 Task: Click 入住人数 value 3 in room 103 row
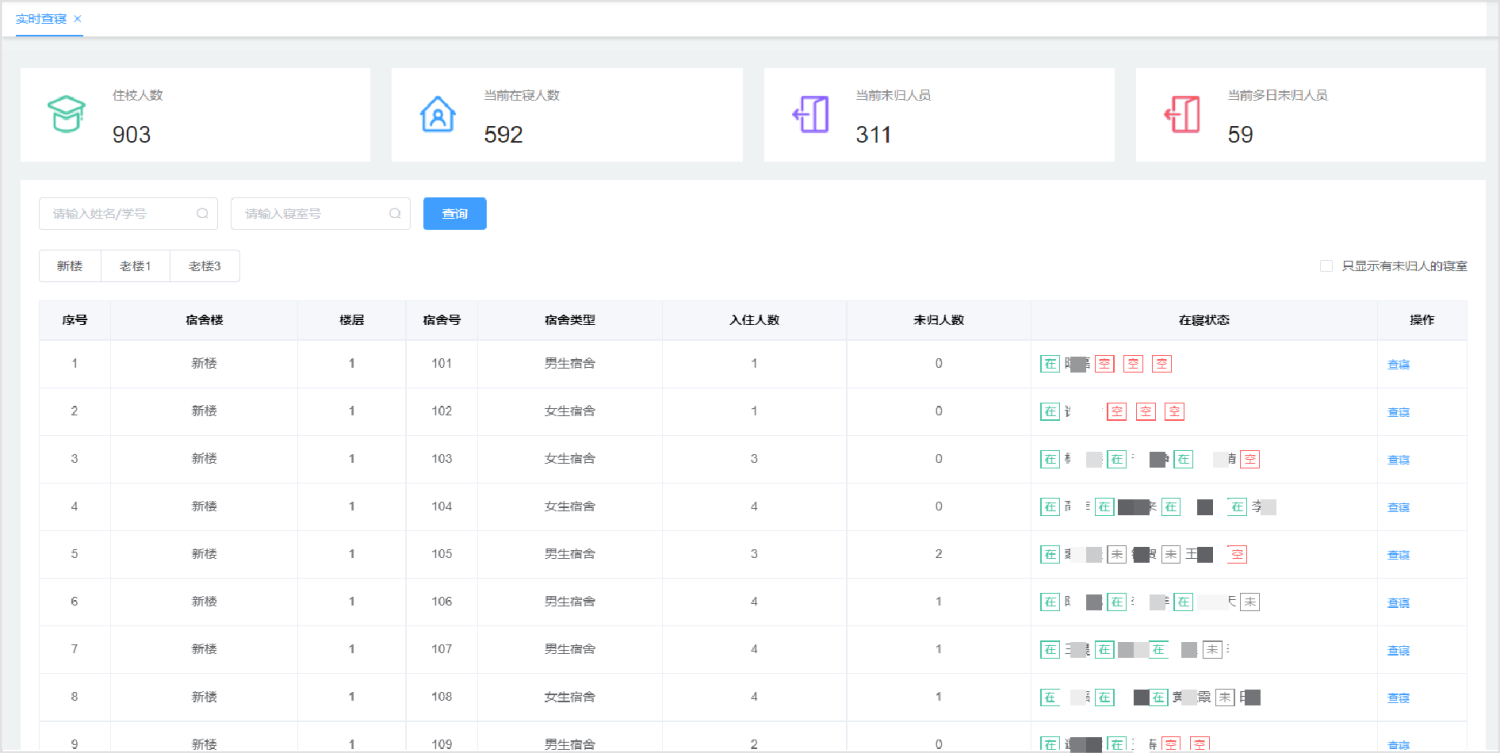754,459
